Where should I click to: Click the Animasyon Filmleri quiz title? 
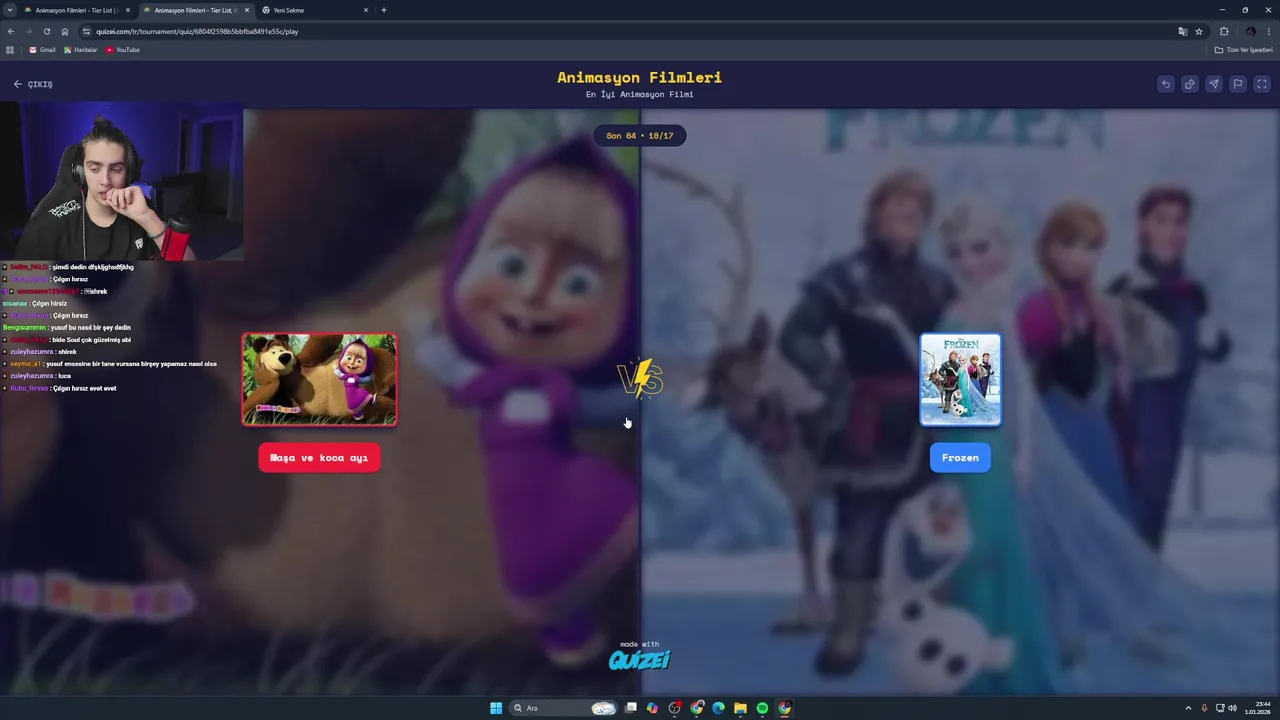(639, 77)
